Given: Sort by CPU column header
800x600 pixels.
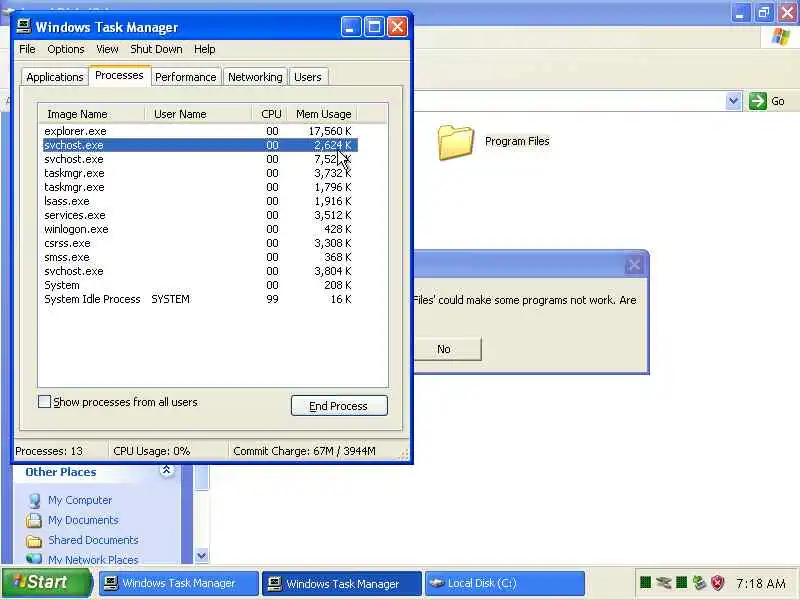Looking at the screenshot, I should point(269,114).
